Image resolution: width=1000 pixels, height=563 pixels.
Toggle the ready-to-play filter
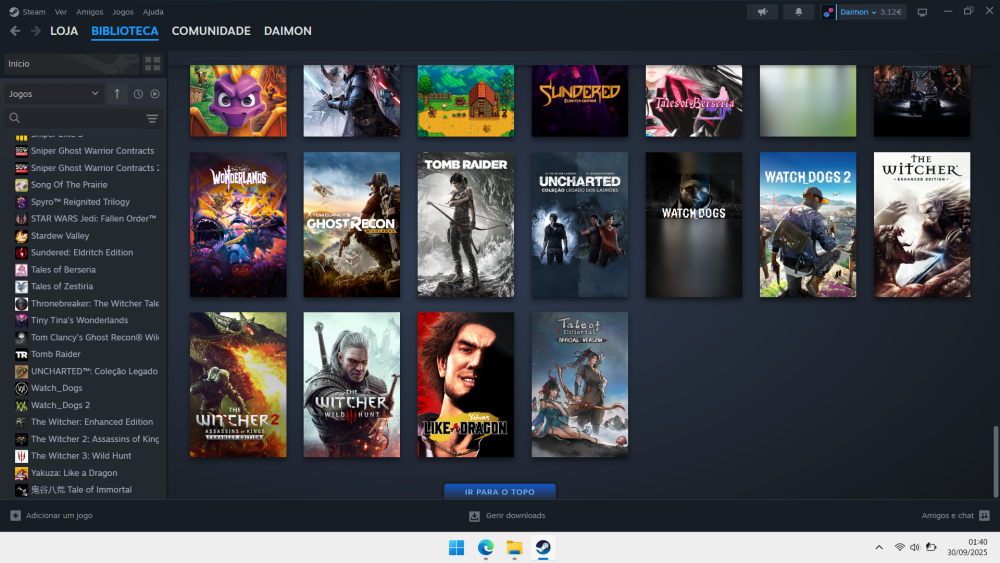click(154, 94)
